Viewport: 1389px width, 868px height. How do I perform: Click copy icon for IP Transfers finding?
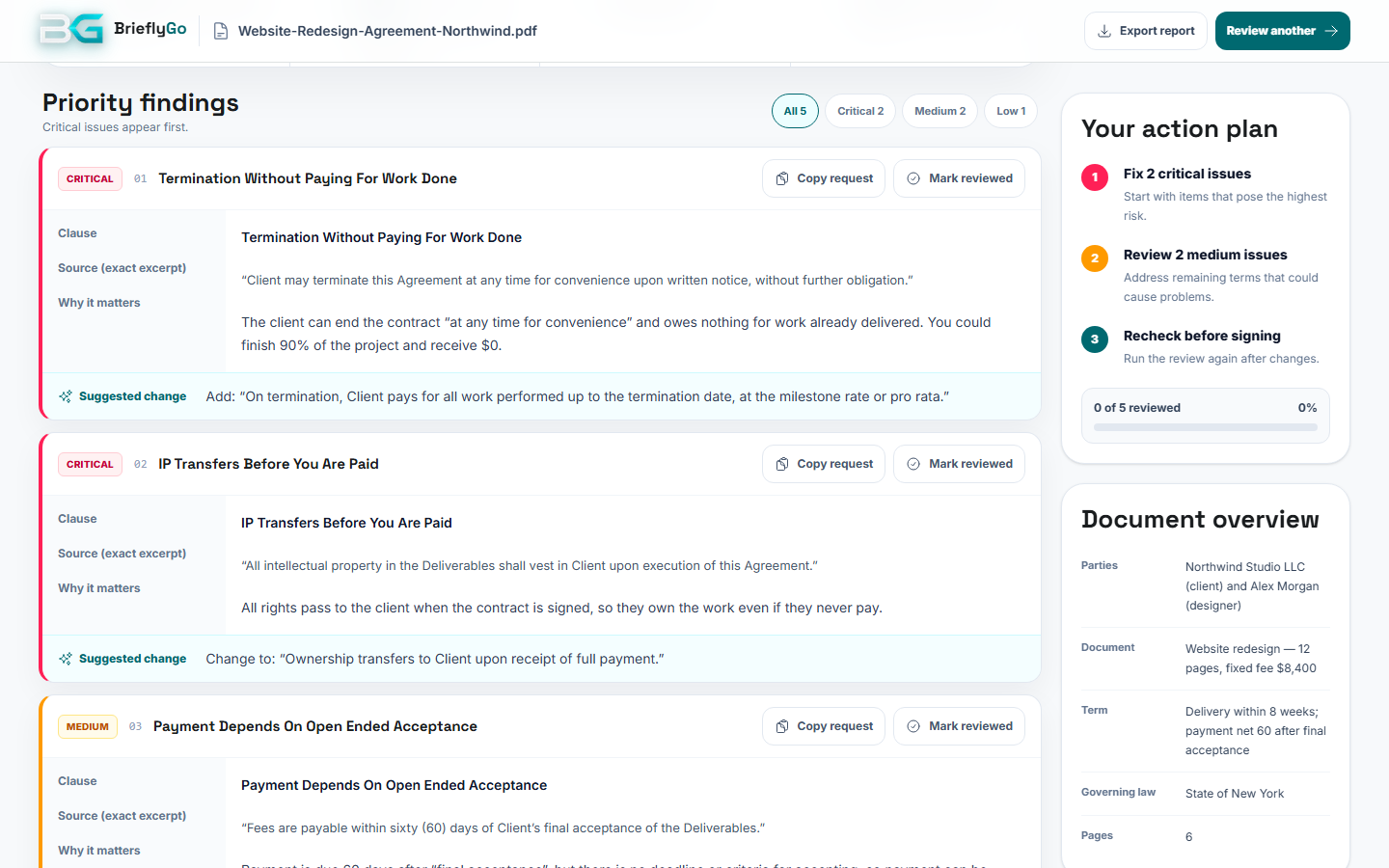point(782,464)
